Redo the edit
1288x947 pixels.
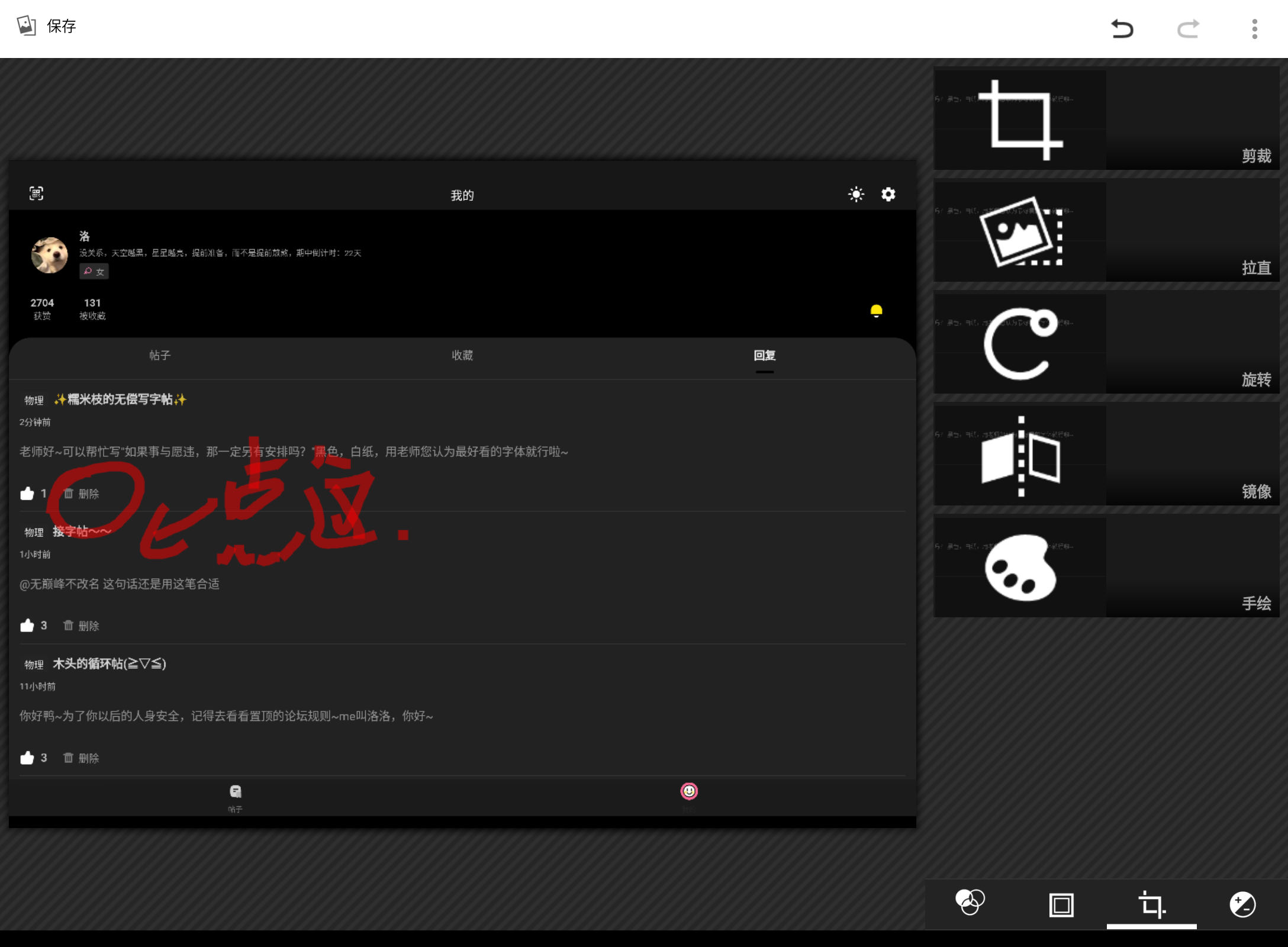coord(1188,28)
